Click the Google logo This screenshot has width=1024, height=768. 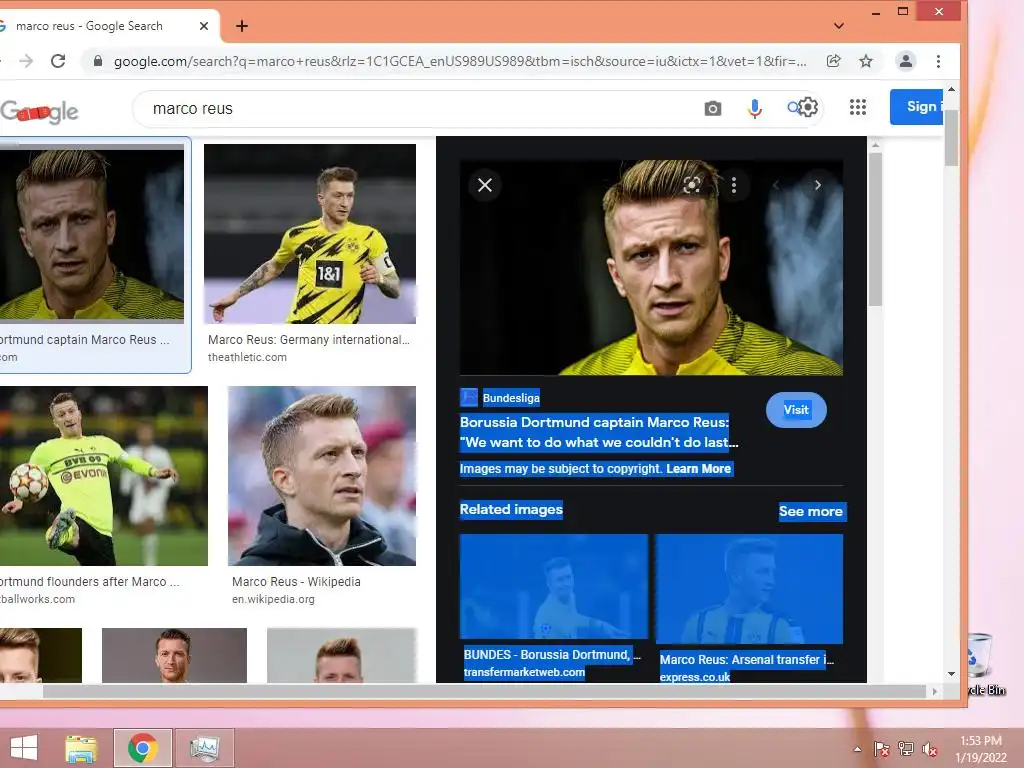(x=39, y=112)
